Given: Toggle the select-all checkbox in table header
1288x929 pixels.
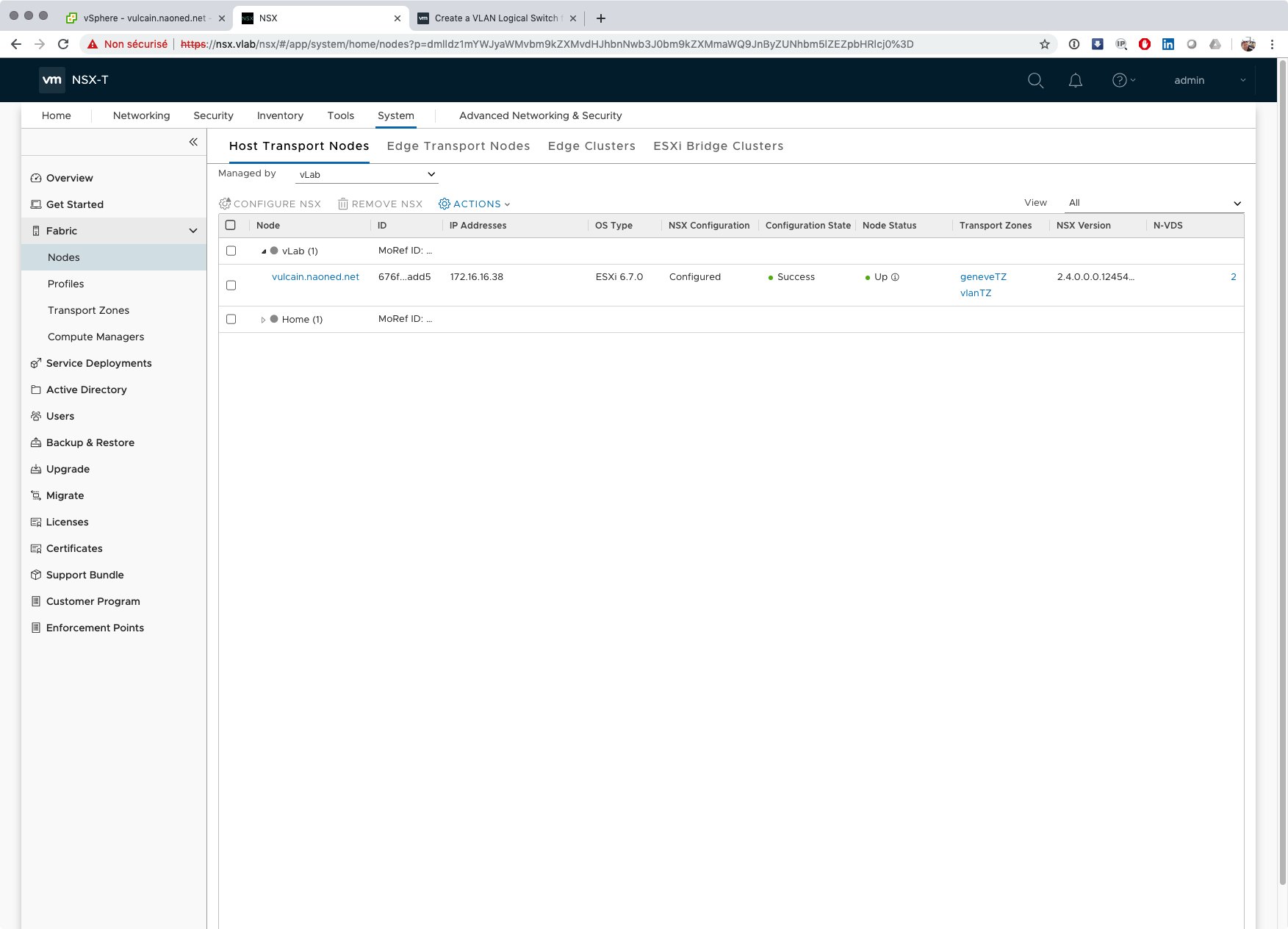Looking at the screenshot, I should tap(231, 225).
